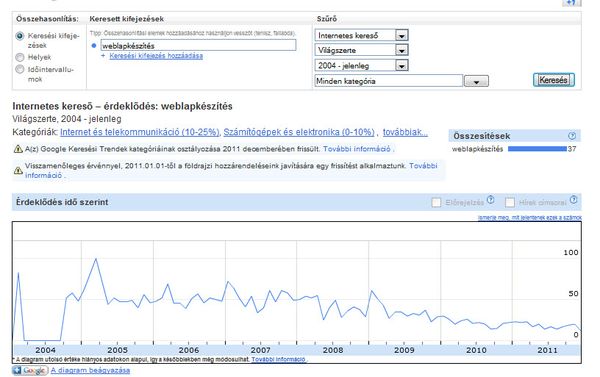600x377 pixels.
Task: Enable the Előrejelzés checkbox
Action: tap(436, 202)
